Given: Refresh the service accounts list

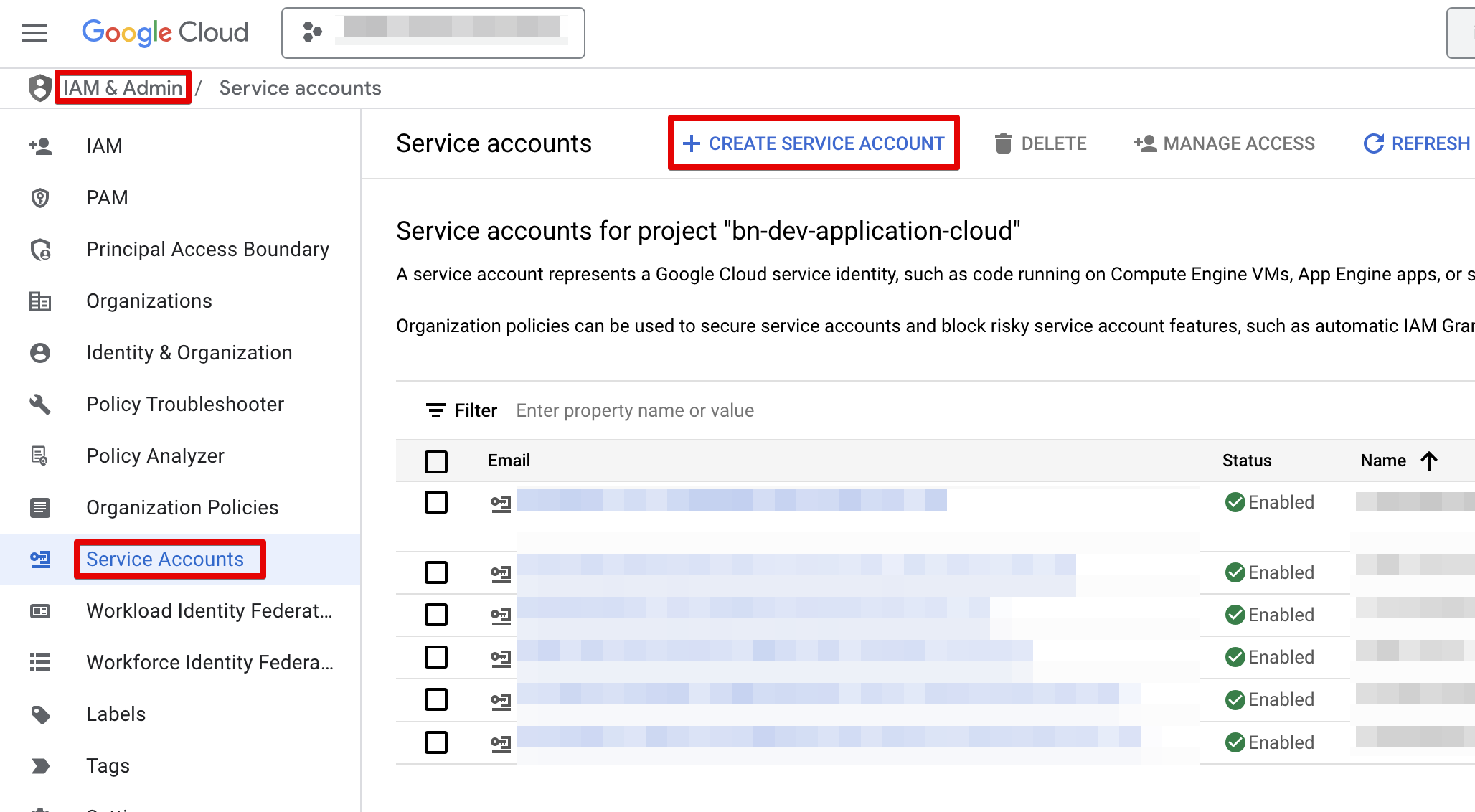Looking at the screenshot, I should [1417, 143].
